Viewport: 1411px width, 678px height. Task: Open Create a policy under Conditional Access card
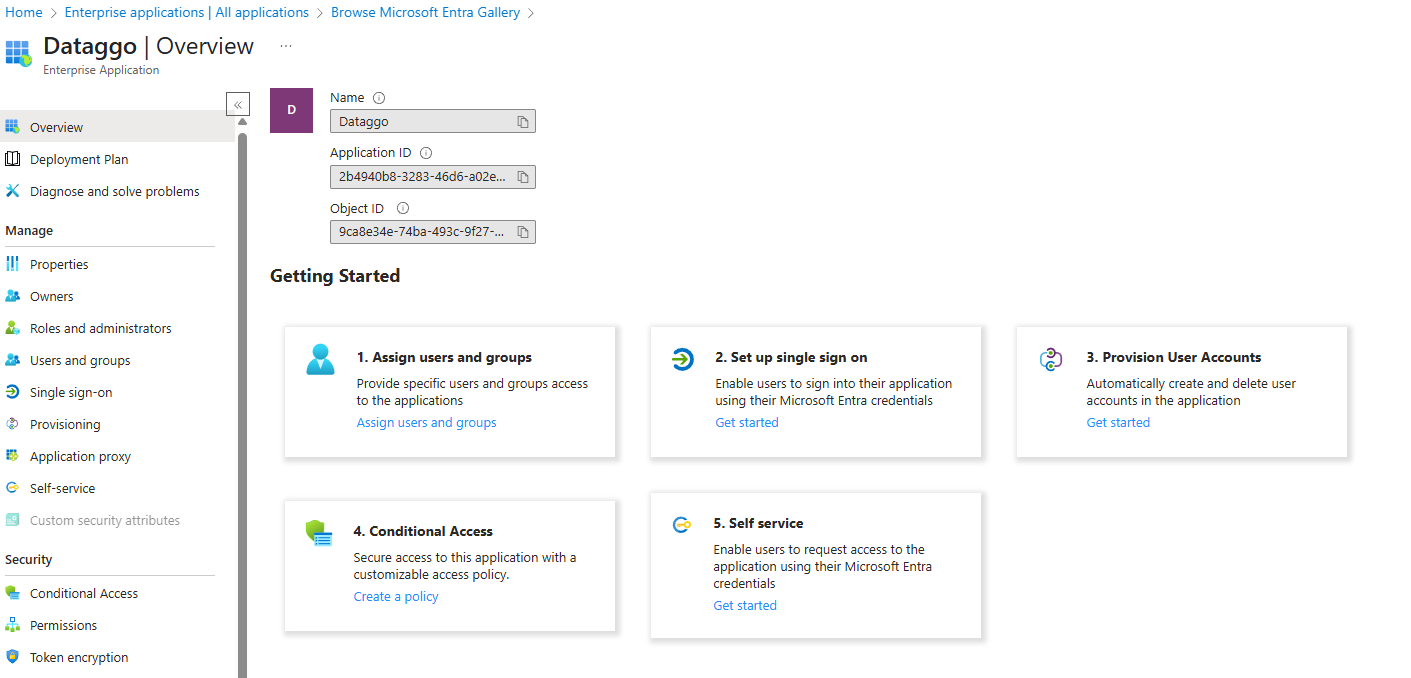tap(395, 596)
